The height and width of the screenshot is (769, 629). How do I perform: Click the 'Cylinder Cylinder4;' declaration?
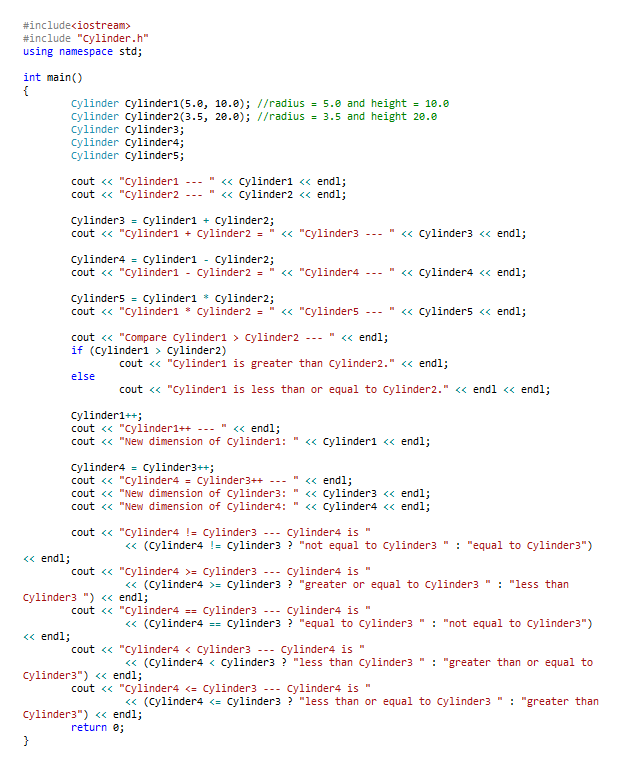[x=127, y=143]
